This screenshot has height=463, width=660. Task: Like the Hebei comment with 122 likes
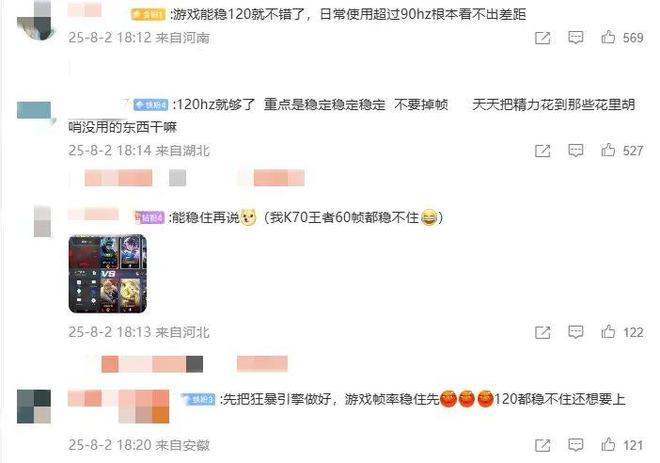click(608, 332)
